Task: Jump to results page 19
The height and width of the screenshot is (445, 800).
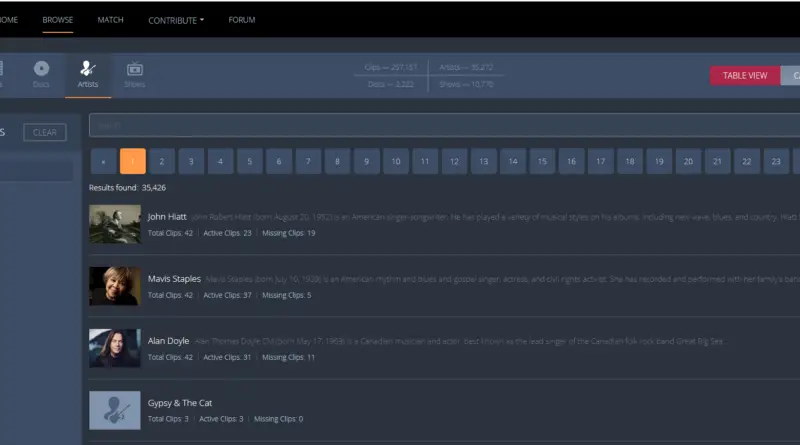Action: (x=659, y=161)
